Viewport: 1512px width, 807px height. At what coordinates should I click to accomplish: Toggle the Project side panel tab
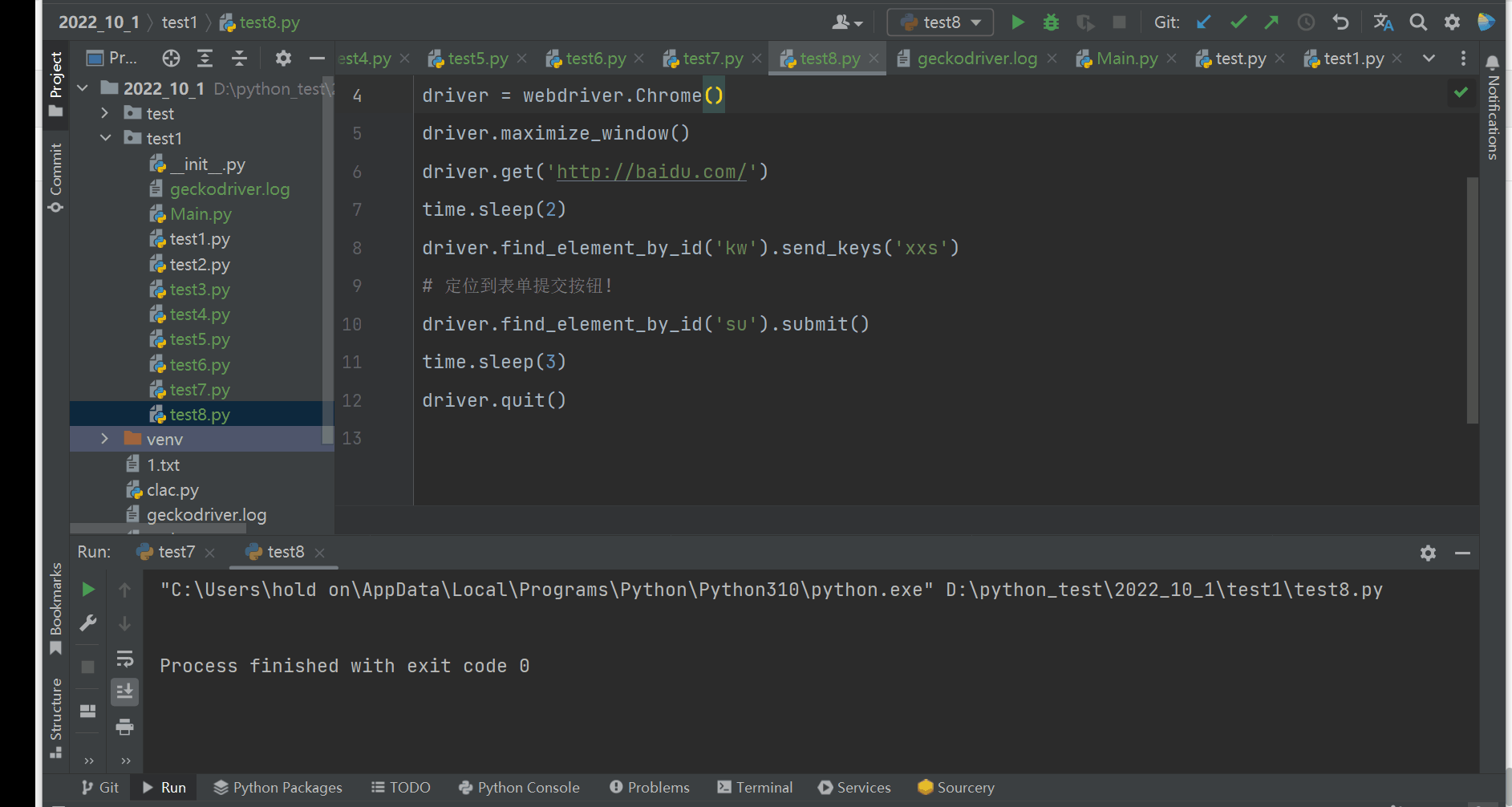55,84
